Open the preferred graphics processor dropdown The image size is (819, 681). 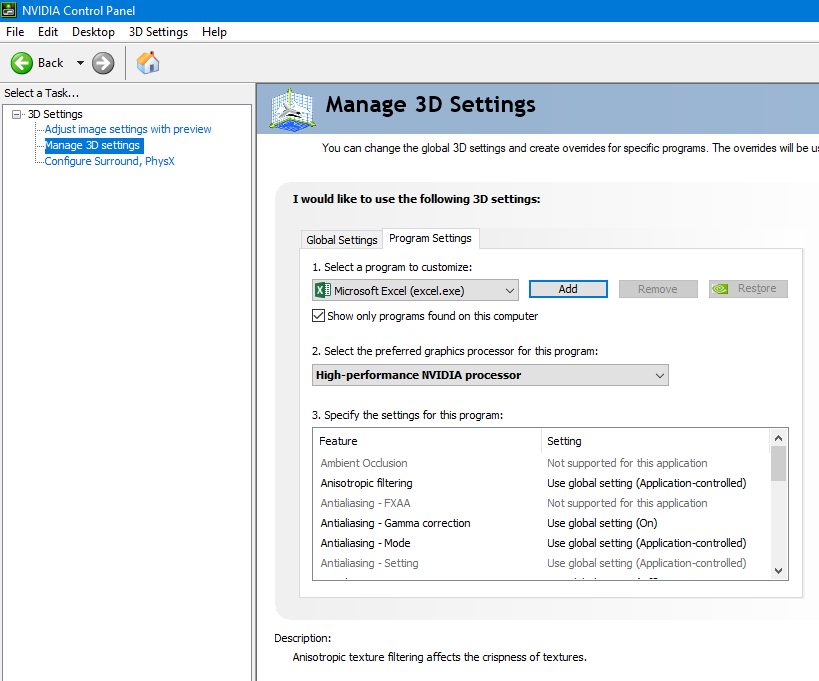click(490, 375)
